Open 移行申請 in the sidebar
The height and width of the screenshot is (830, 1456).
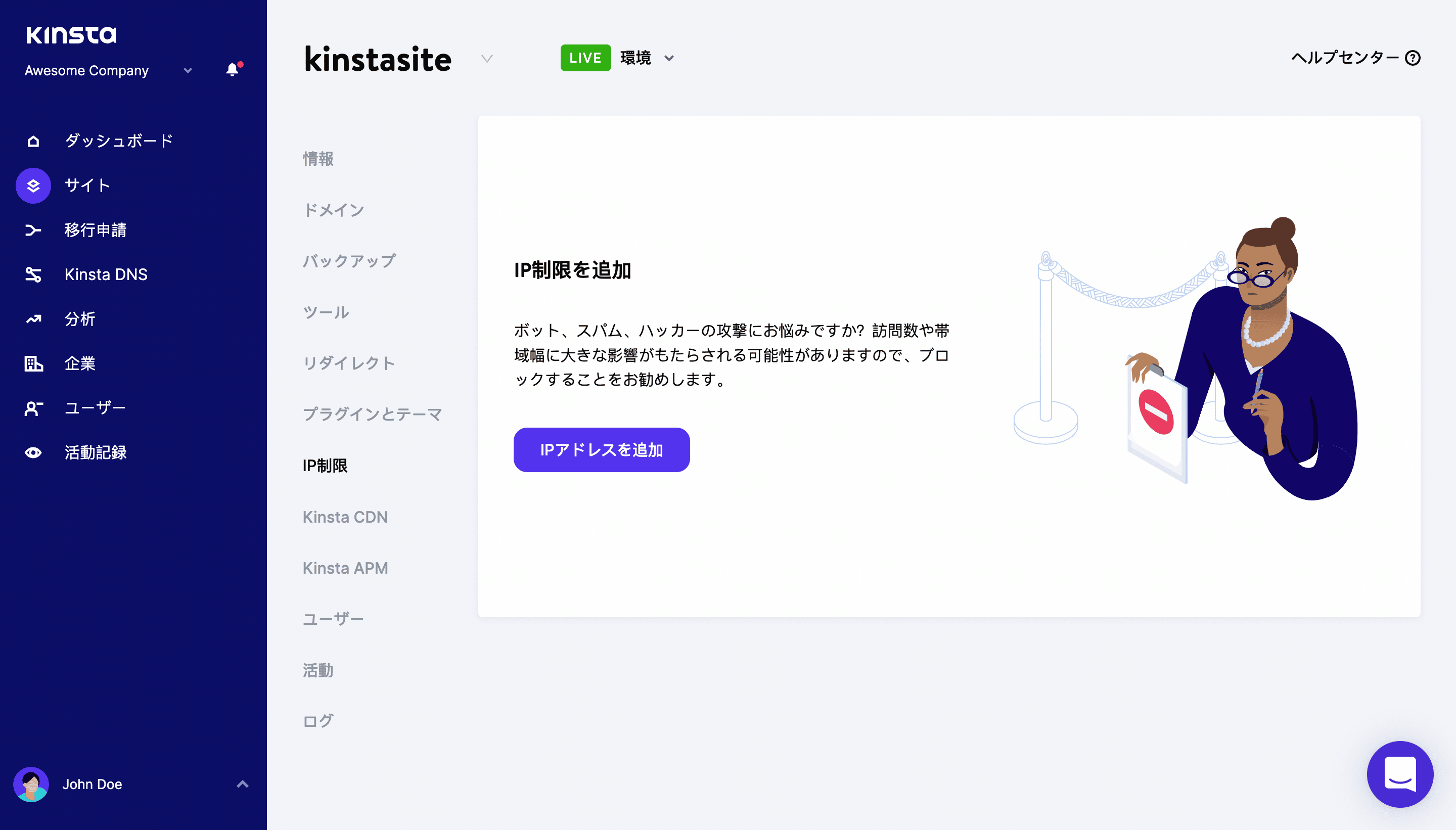pos(95,229)
